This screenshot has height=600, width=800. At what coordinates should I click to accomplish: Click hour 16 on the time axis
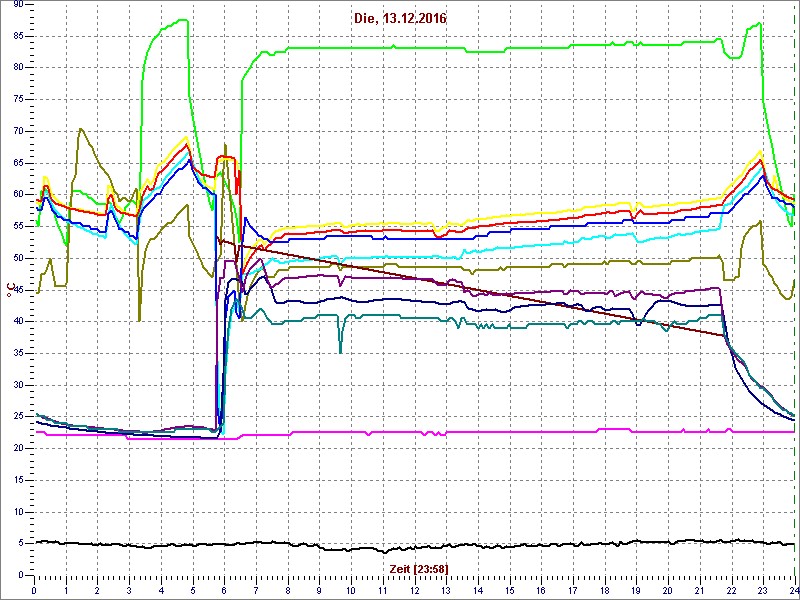[x=541, y=588]
